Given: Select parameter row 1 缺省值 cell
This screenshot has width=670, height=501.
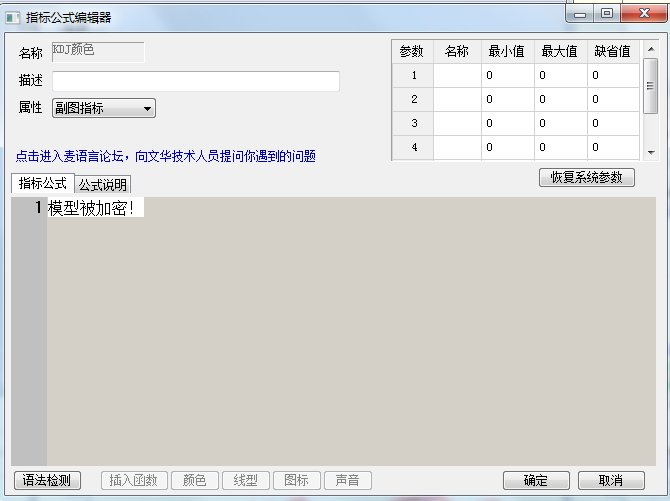Looking at the screenshot, I should click(614, 76).
